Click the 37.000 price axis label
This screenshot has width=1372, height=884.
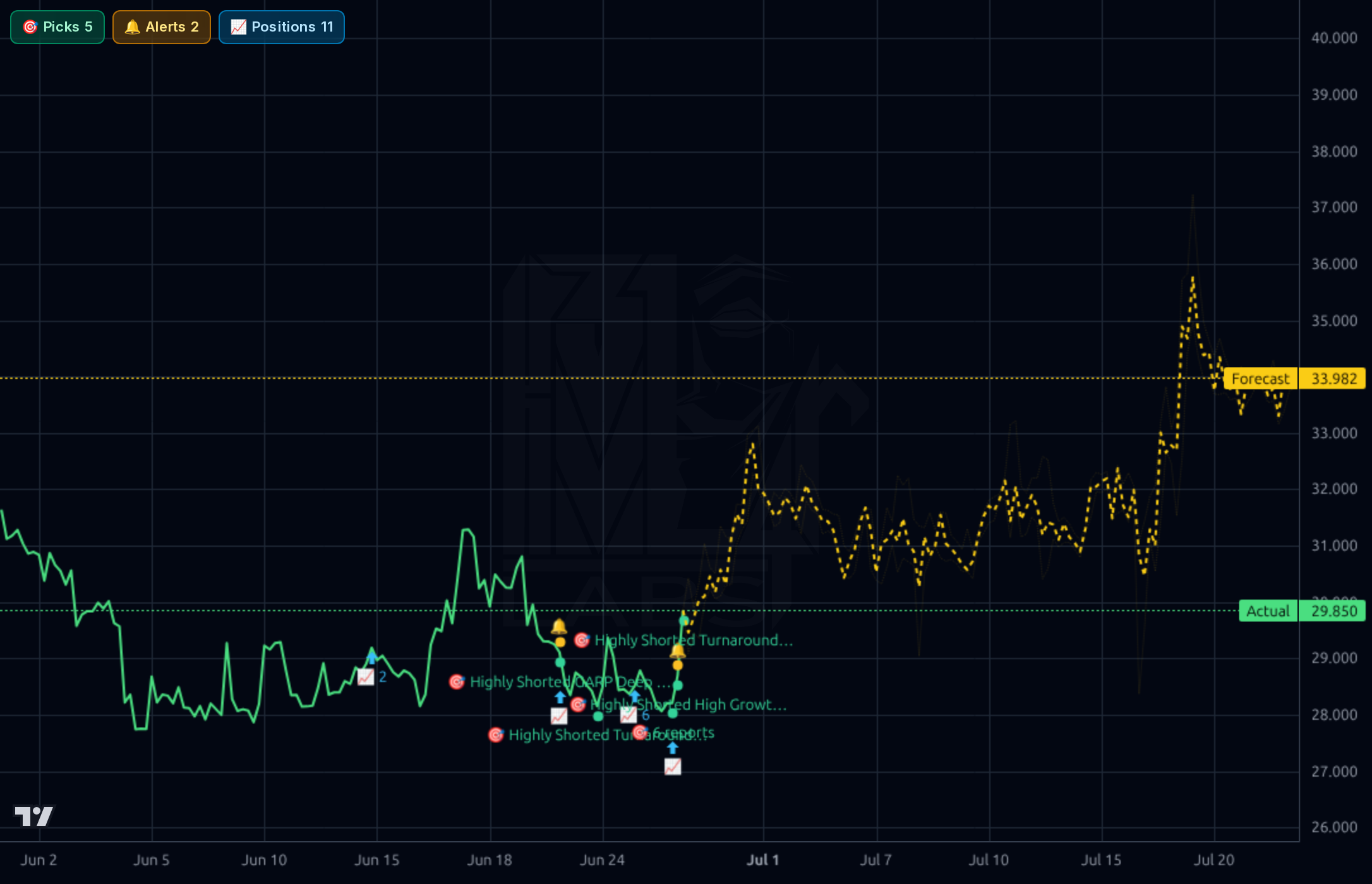tap(1334, 207)
